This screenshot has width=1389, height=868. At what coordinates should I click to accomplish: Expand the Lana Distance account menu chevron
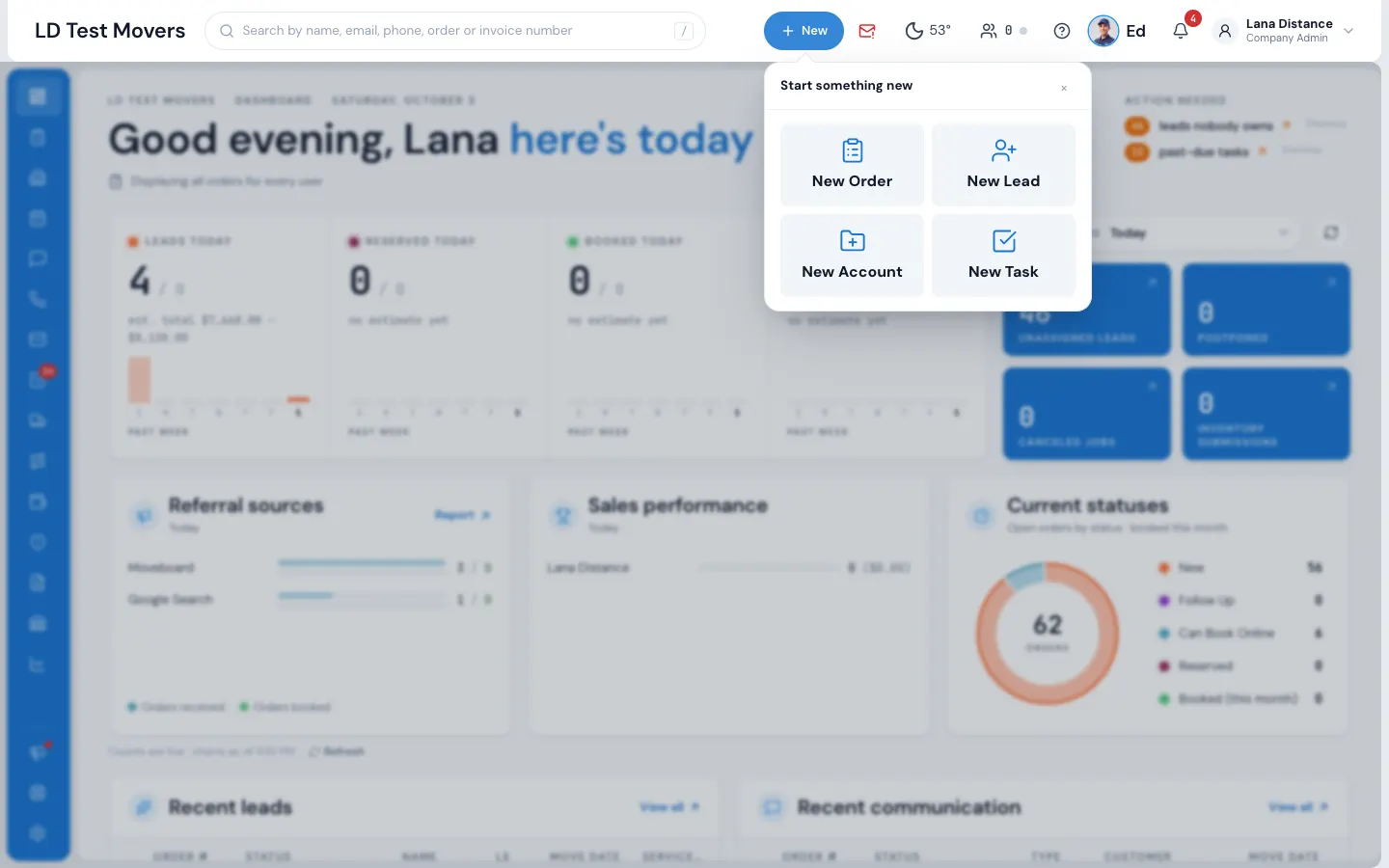[1348, 31]
